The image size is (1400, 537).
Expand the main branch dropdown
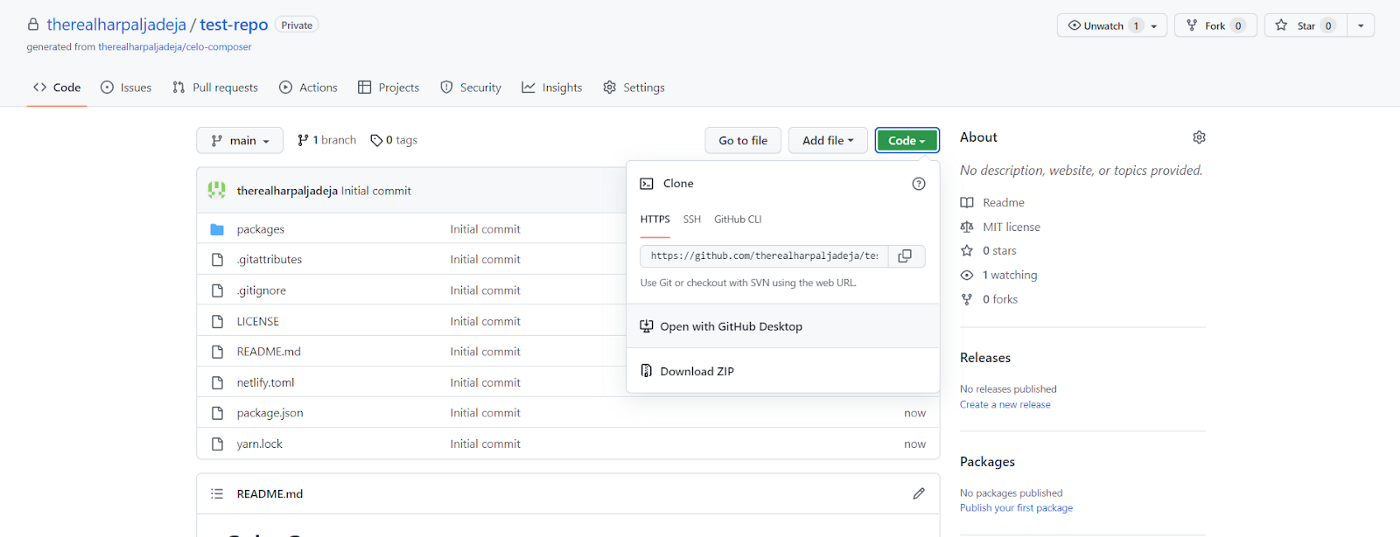(240, 141)
